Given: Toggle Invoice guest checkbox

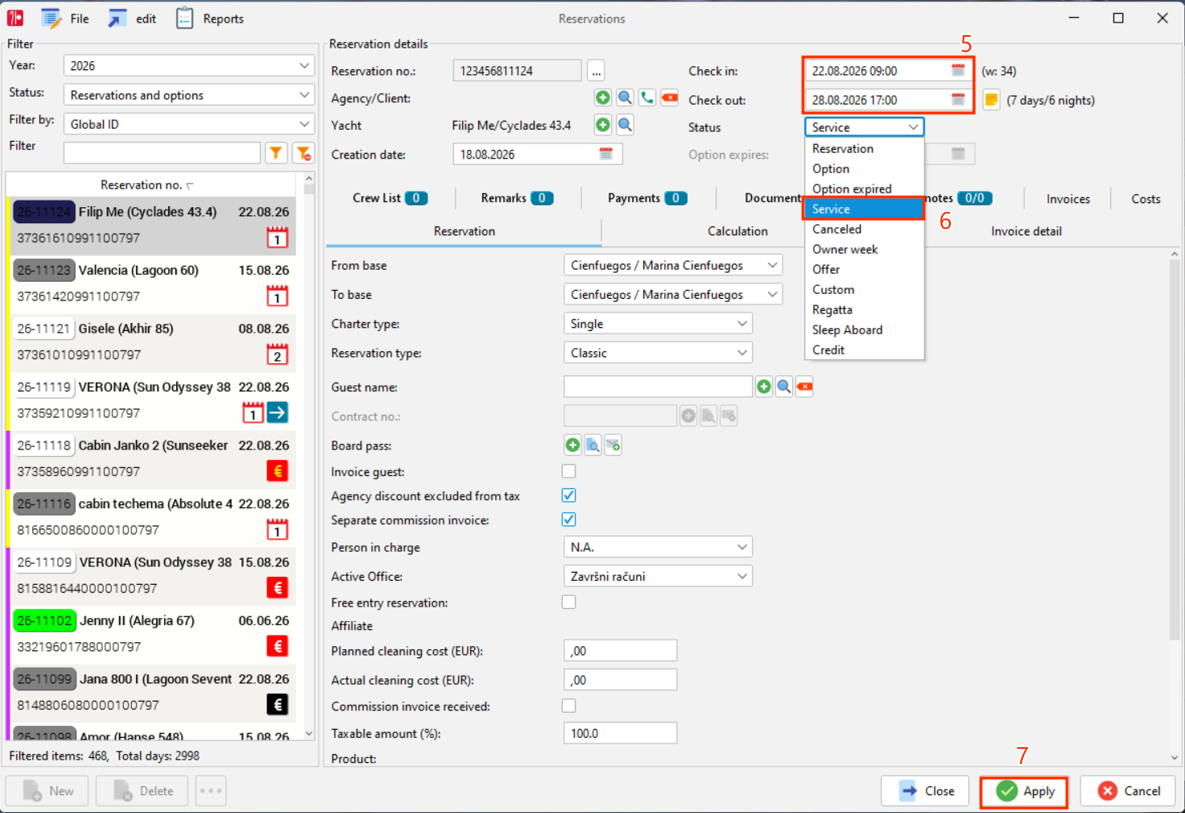Looking at the screenshot, I should [x=569, y=471].
